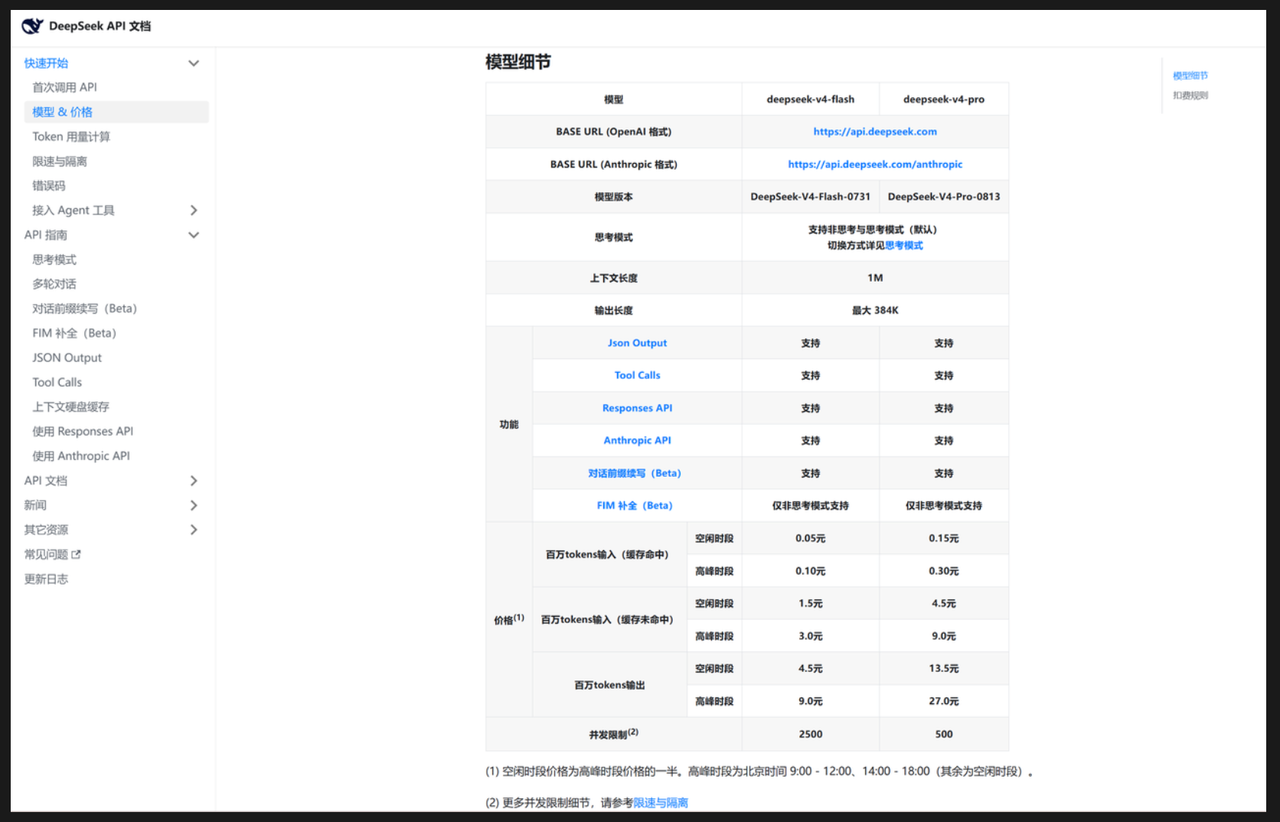Open the 对话前缀续写（Beta）table link

(x=635, y=473)
